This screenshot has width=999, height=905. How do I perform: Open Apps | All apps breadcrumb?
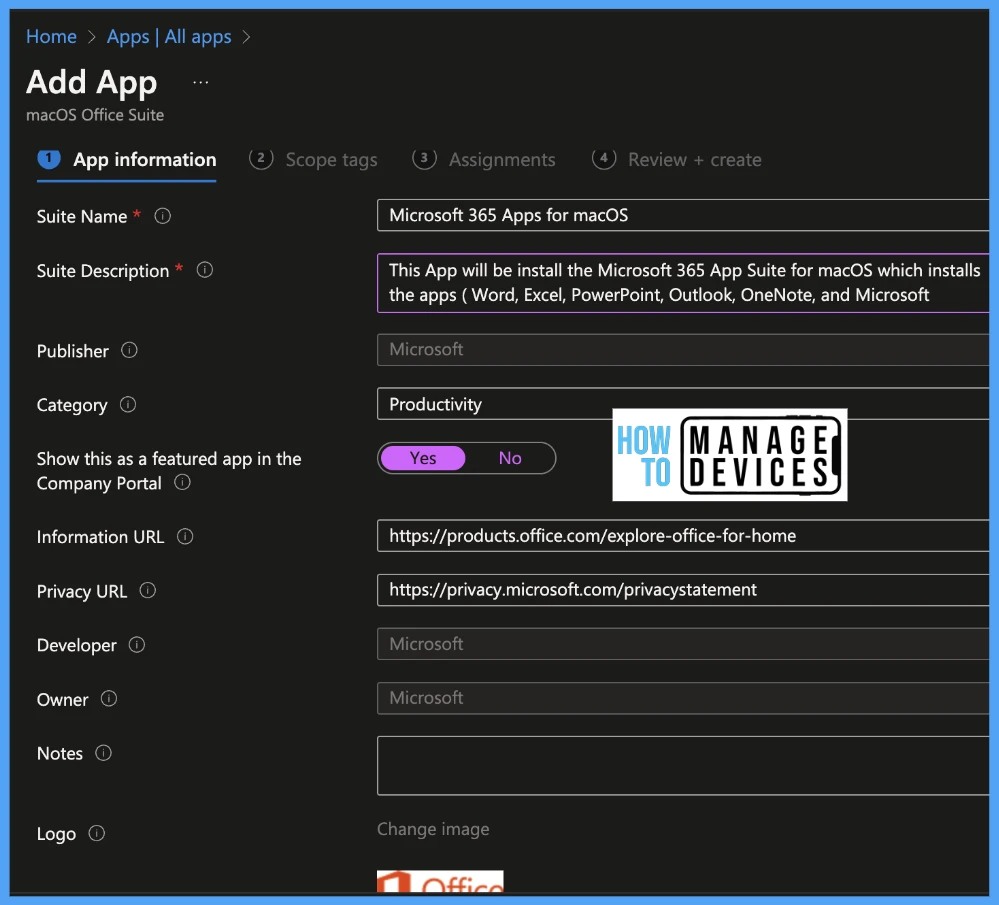(x=169, y=37)
